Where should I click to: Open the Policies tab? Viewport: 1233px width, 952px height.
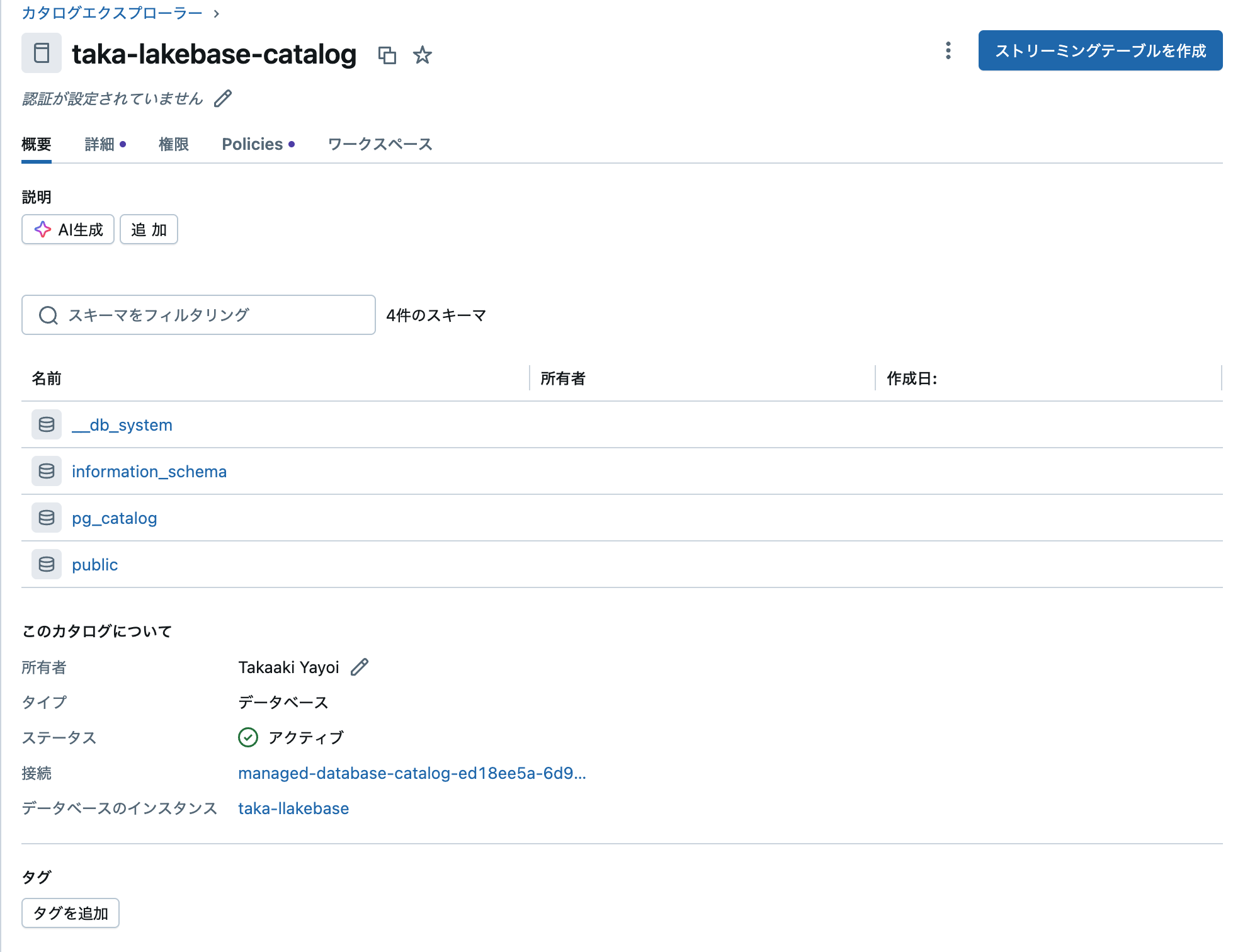pos(252,144)
